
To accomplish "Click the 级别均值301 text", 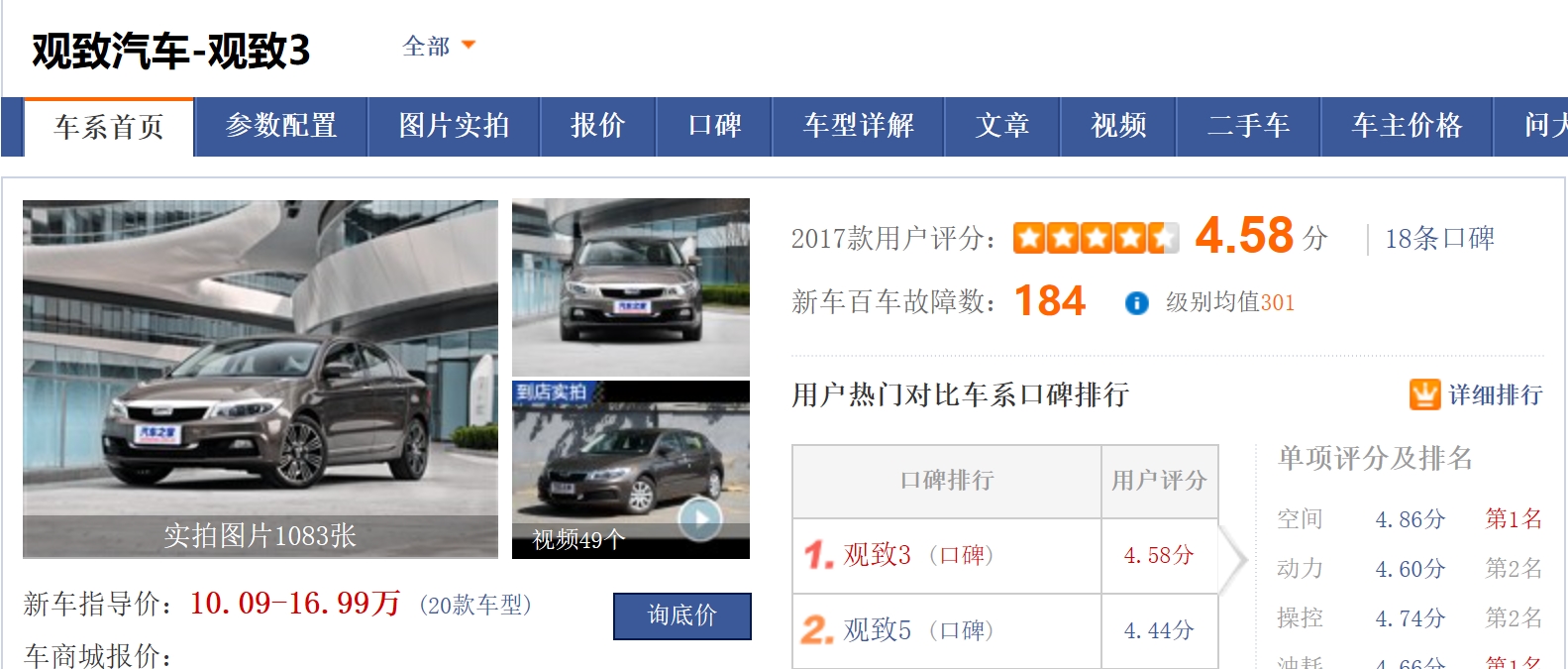I will tap(1230, 302).
